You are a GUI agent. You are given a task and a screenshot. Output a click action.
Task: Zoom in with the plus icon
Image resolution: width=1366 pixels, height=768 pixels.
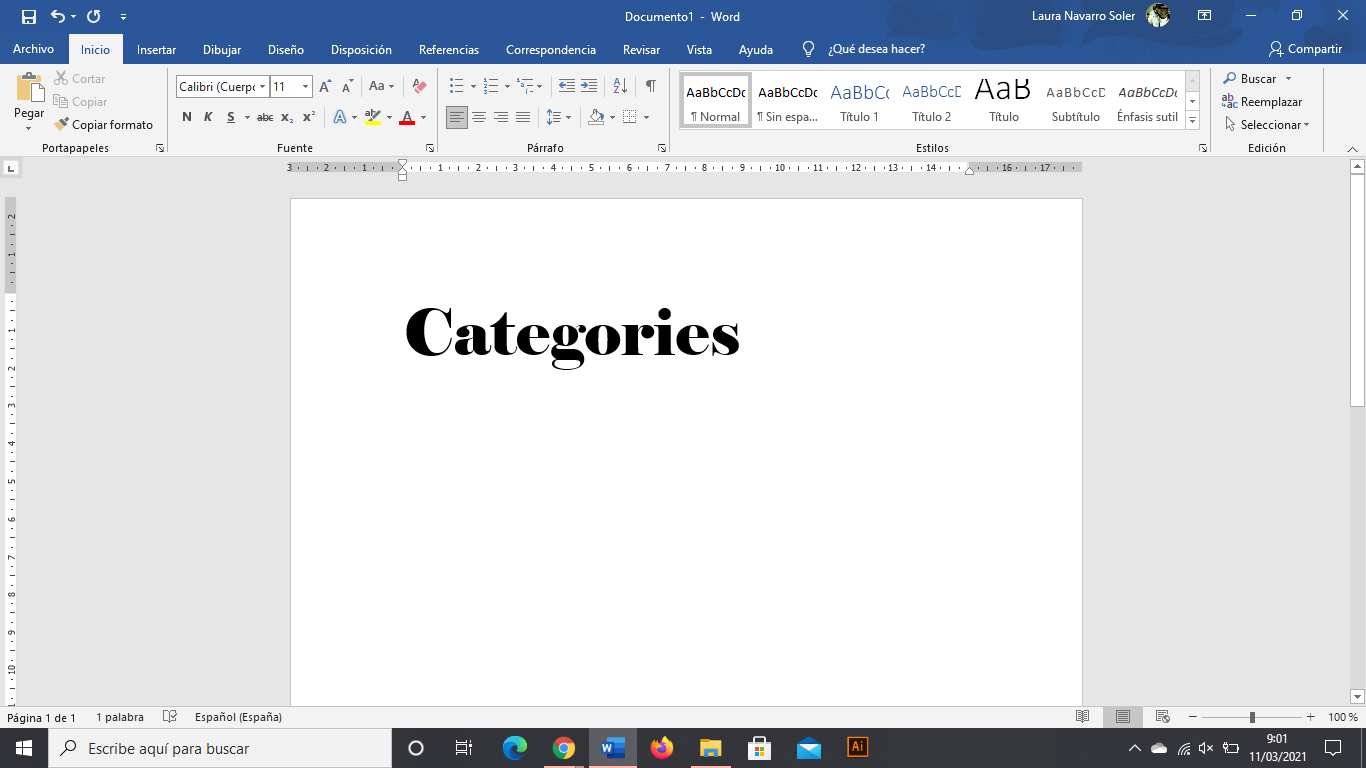point(1311,717)
